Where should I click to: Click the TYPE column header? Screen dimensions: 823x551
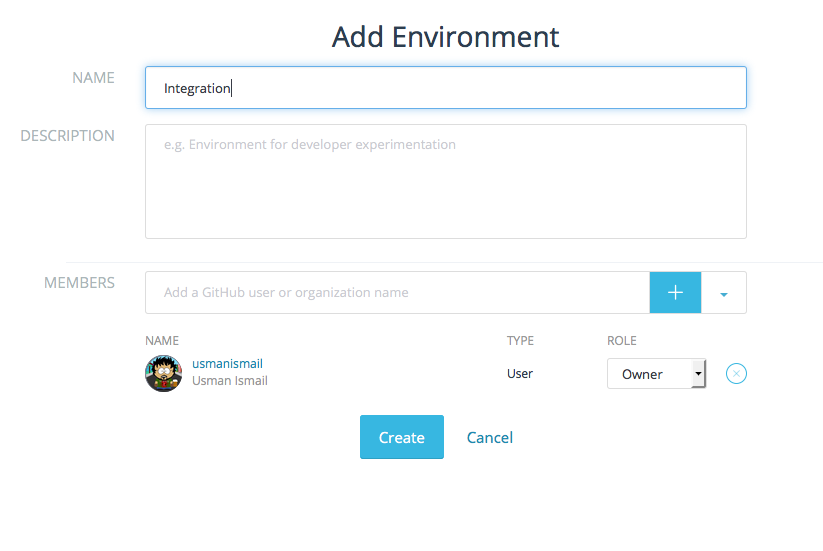click(520, 341)
